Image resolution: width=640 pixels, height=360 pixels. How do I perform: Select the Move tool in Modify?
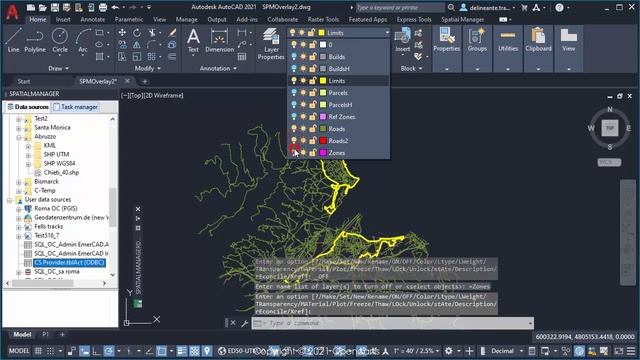pos(122,33)
